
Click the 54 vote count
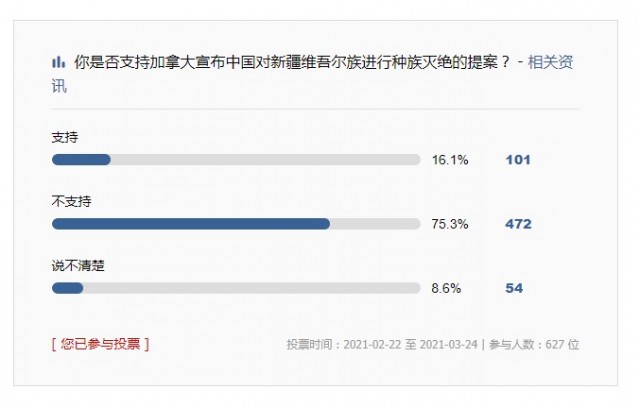pos(514,288)
